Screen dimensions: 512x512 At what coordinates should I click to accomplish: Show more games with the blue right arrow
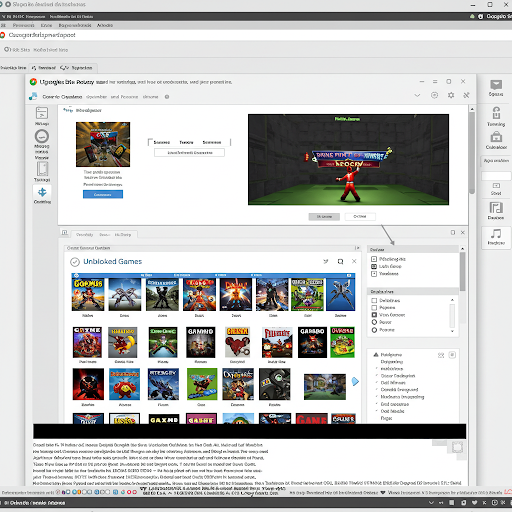tap(355, 381)
